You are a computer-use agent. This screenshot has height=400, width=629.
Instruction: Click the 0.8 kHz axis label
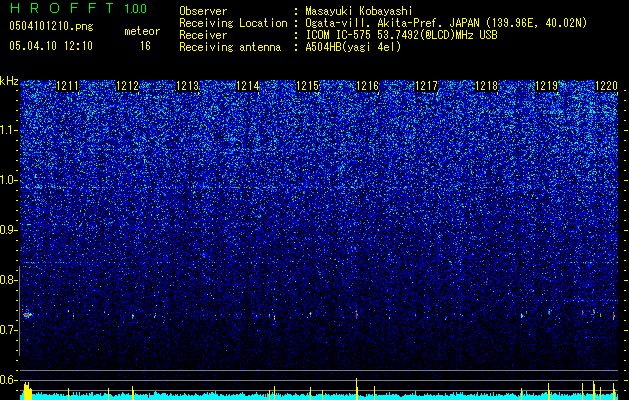pos(9,280)
